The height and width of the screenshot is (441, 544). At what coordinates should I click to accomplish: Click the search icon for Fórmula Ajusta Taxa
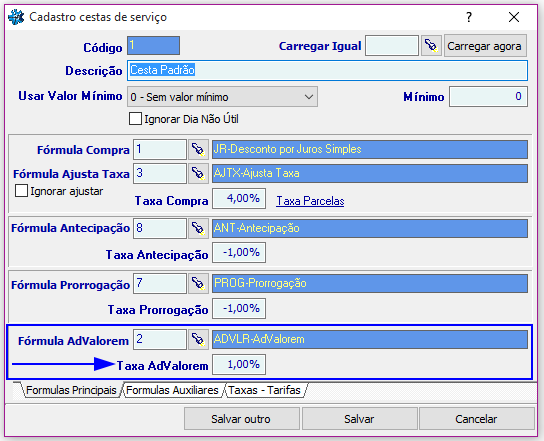click(198, 173)
